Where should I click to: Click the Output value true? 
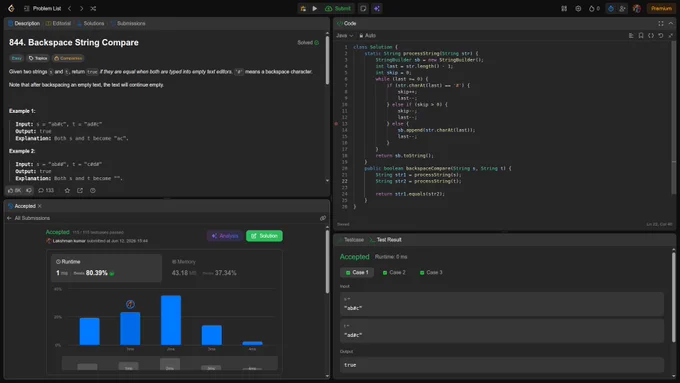point(502,365)
